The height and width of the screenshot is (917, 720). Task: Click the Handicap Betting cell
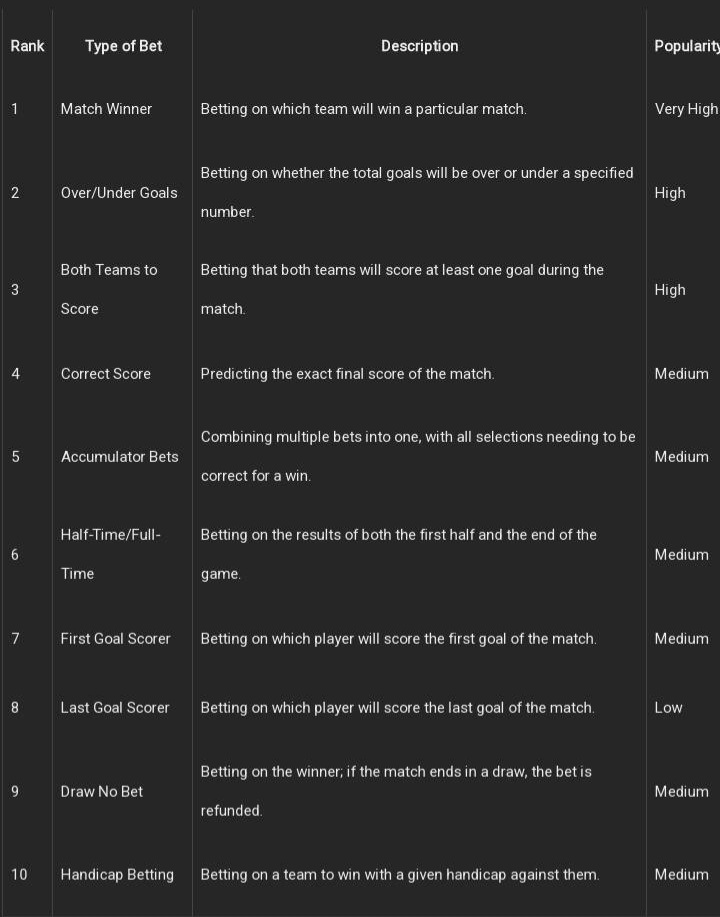tap(117, 875)
